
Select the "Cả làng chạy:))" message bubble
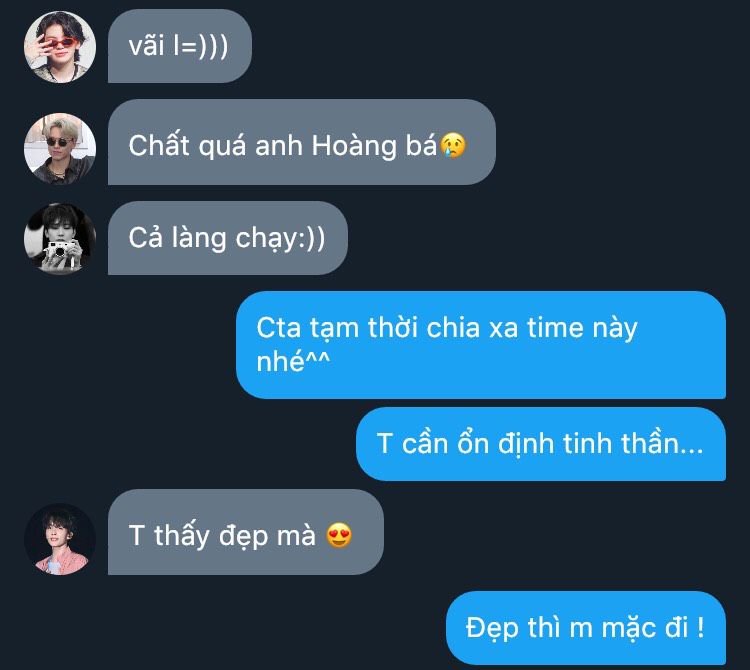click(228, 238)
